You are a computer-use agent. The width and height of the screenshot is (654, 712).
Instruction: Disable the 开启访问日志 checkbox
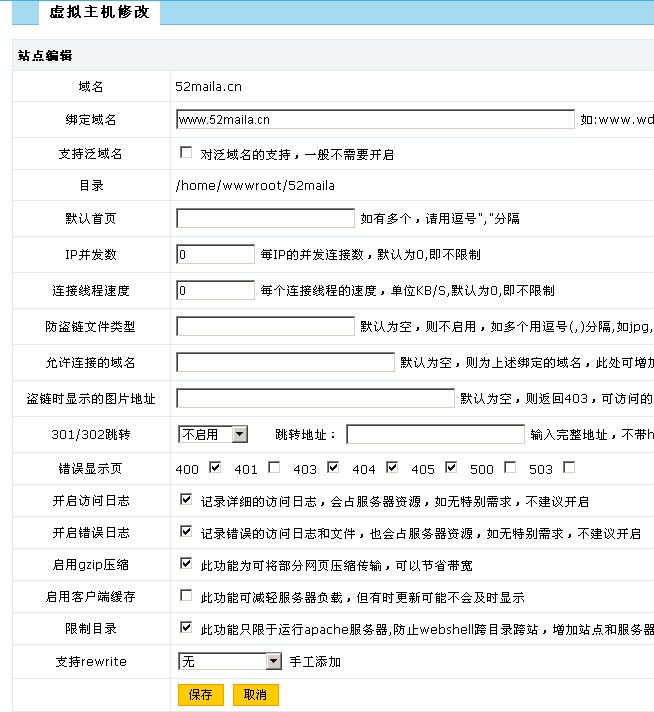click(x=185, y=499)
